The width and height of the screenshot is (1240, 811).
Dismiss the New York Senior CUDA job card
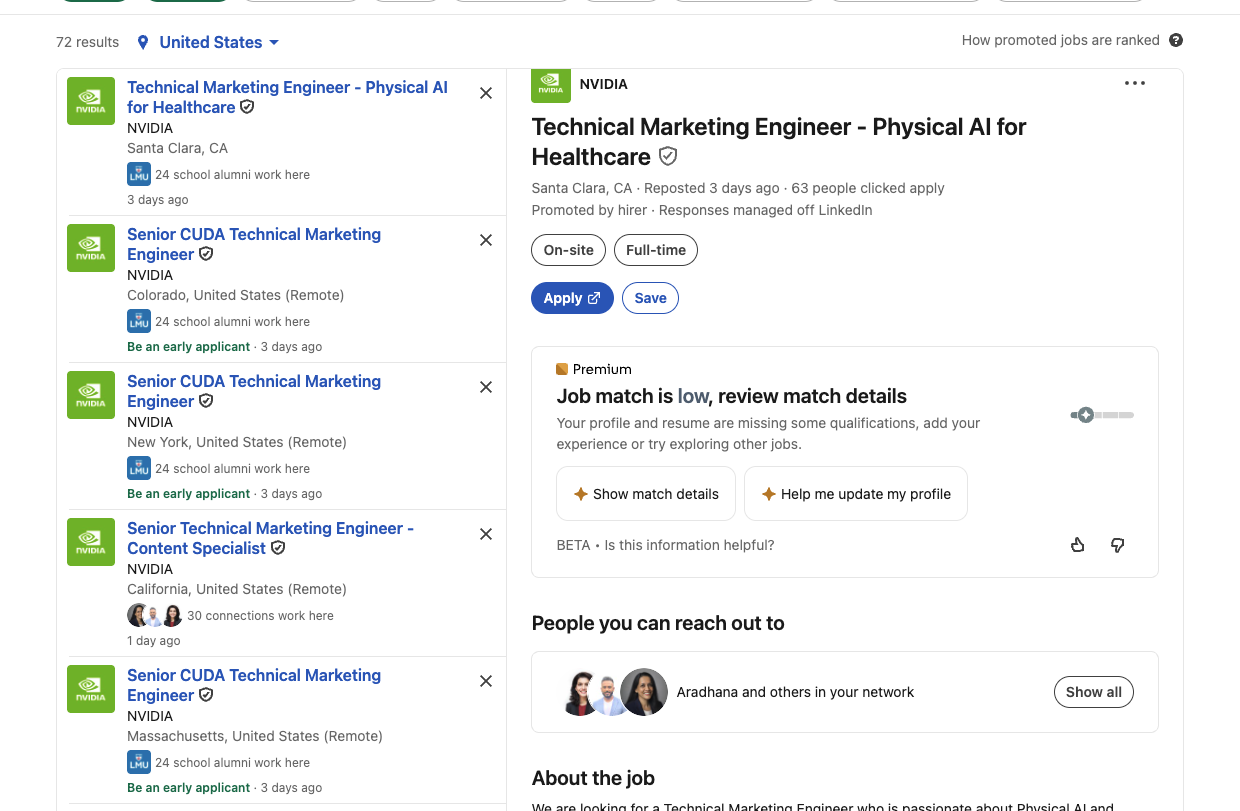coord(486,387)
